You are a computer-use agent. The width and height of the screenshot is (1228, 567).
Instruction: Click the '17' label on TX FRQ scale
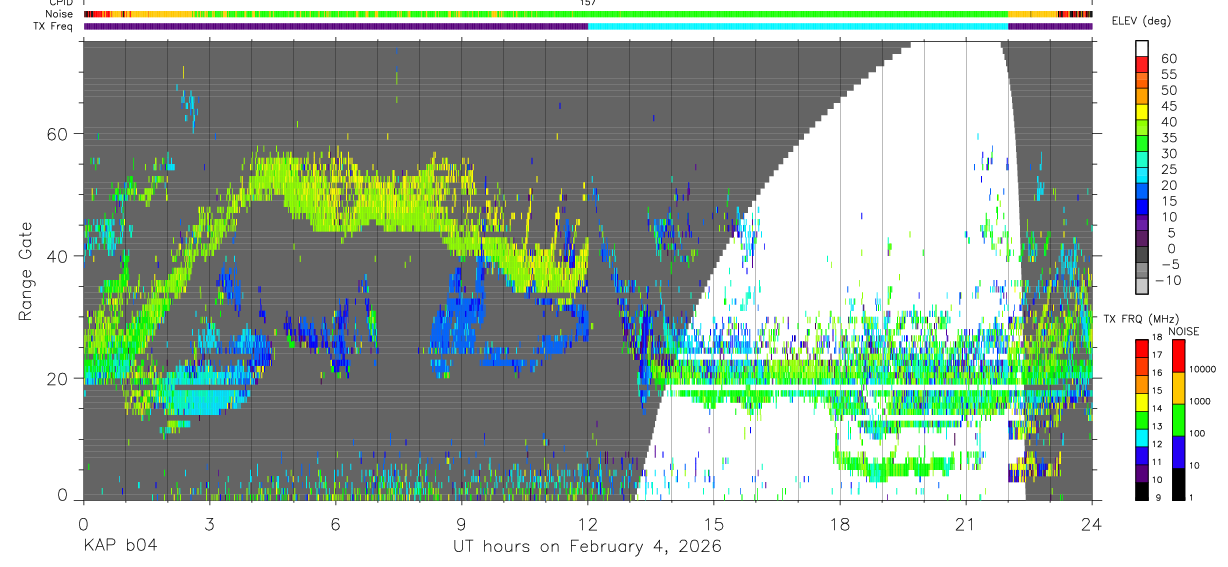tap(1156, 355)
